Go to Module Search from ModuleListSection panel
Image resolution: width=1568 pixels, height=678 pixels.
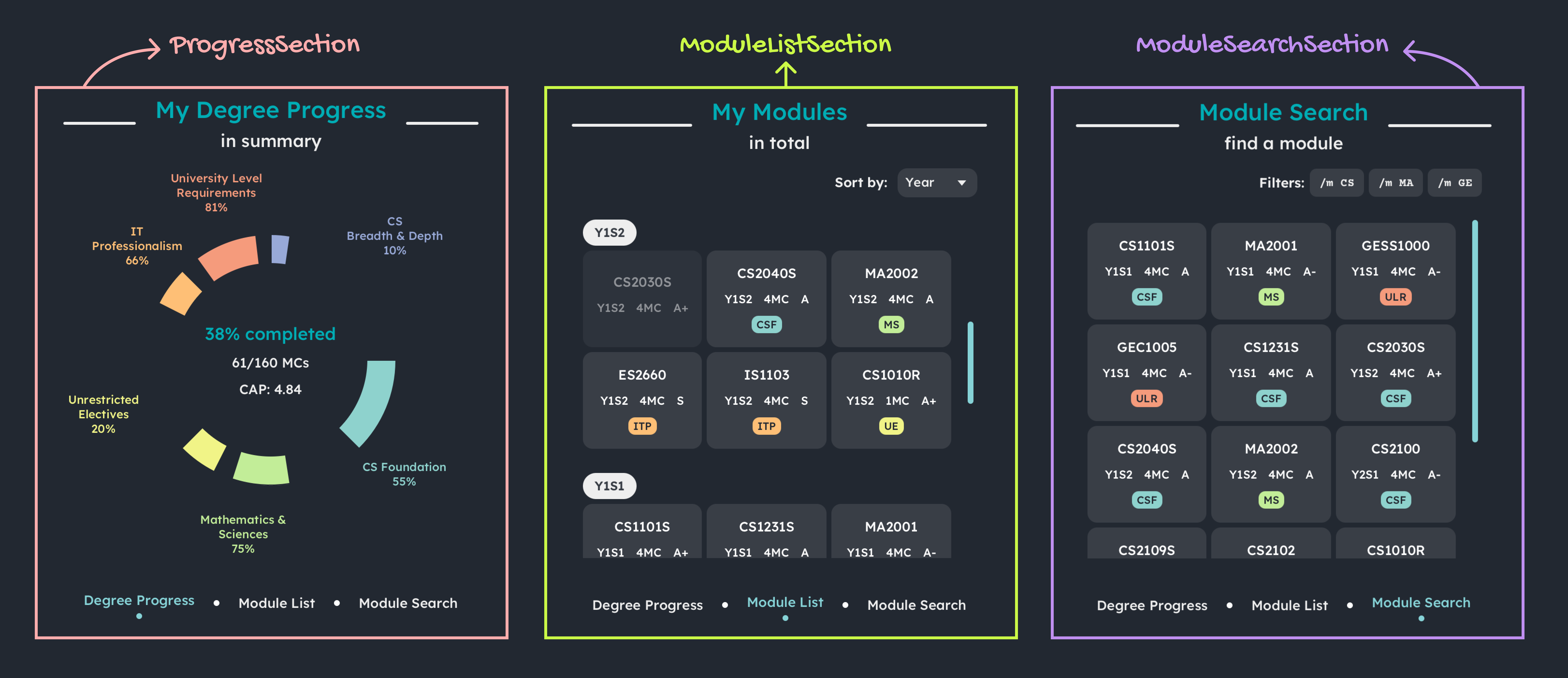tap(917, 605)
